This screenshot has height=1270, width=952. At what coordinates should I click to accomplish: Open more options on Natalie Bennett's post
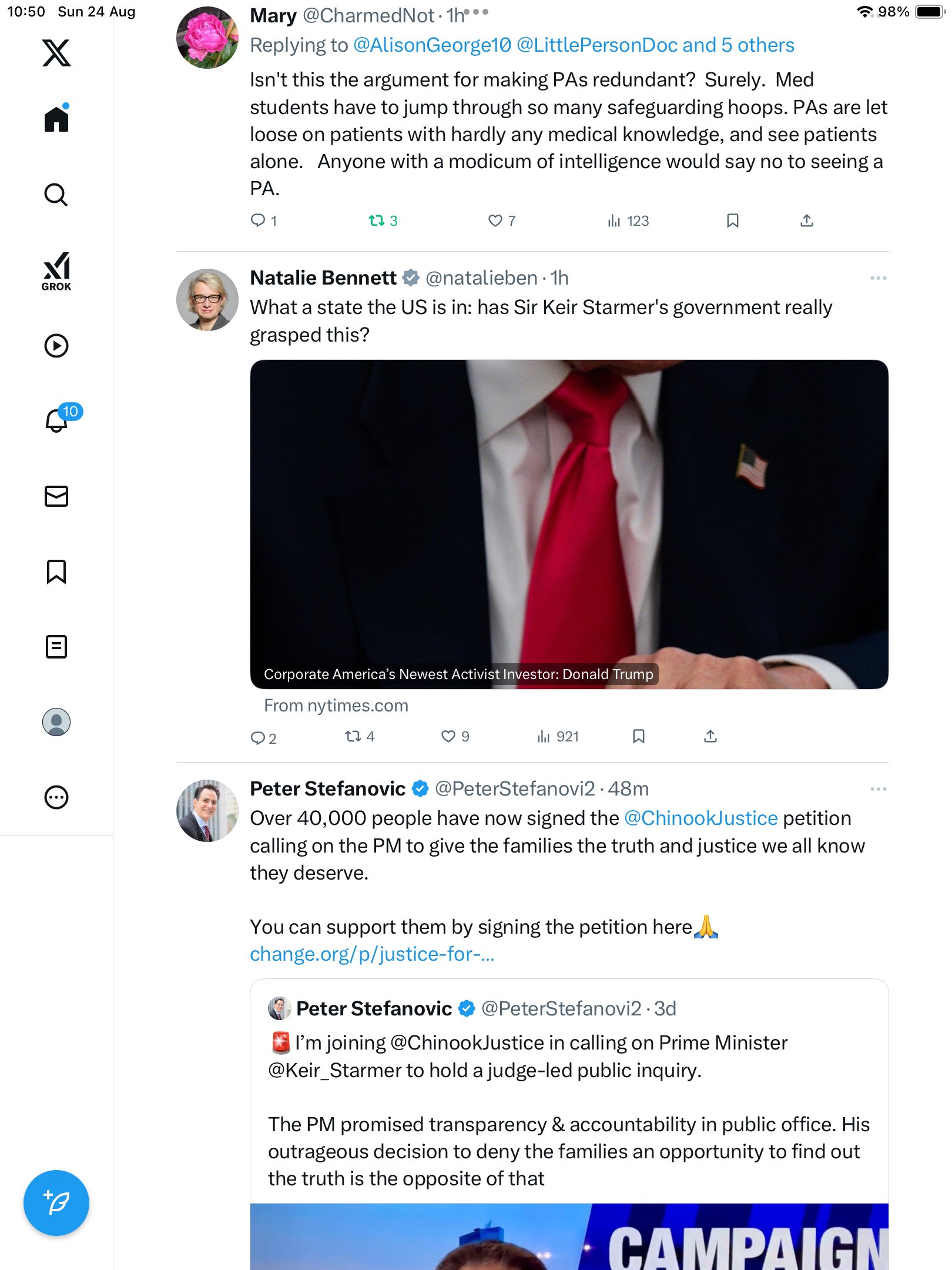(878, 278)
